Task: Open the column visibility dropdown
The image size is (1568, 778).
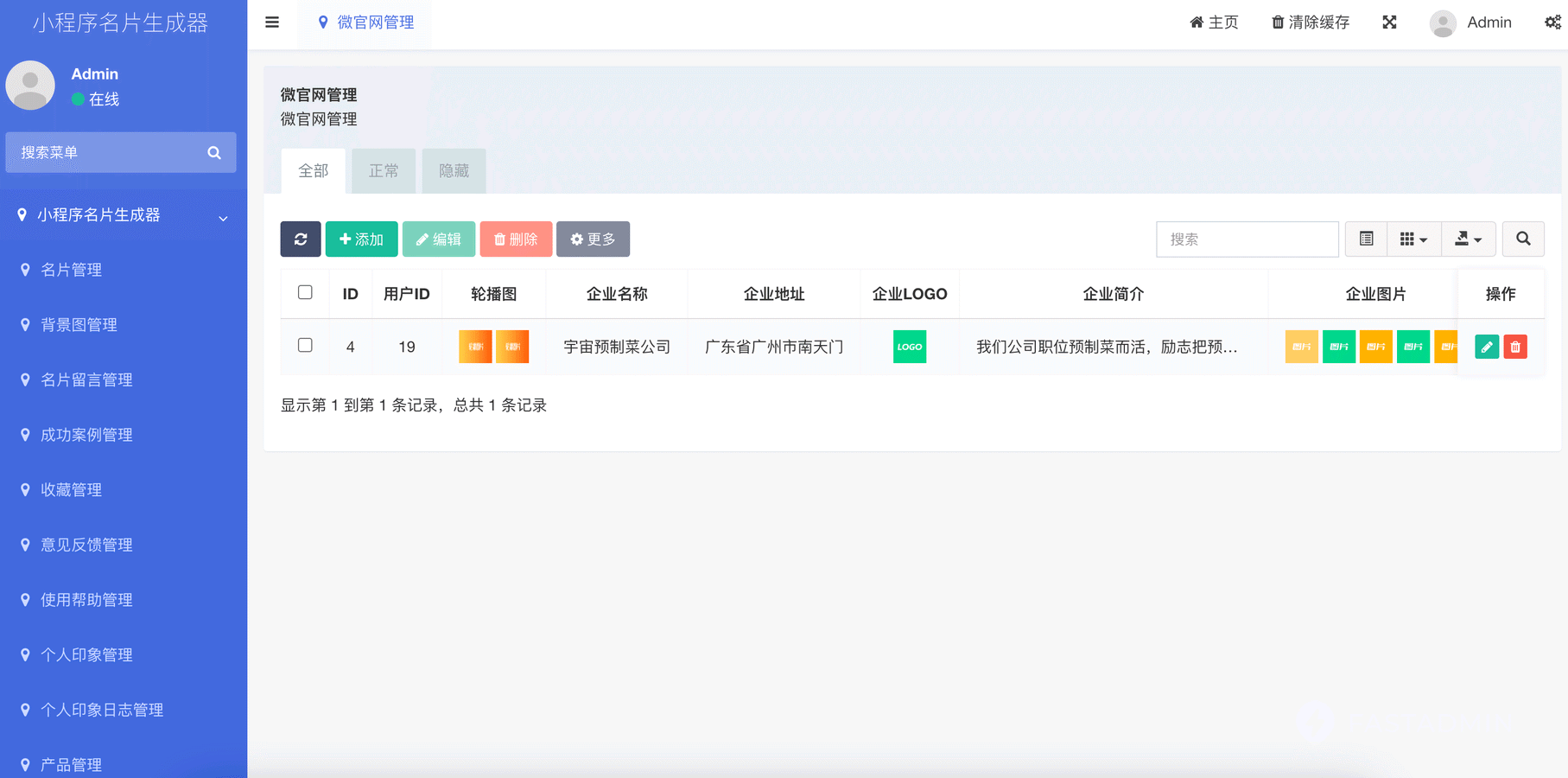Action: [x=1413, y=239]
